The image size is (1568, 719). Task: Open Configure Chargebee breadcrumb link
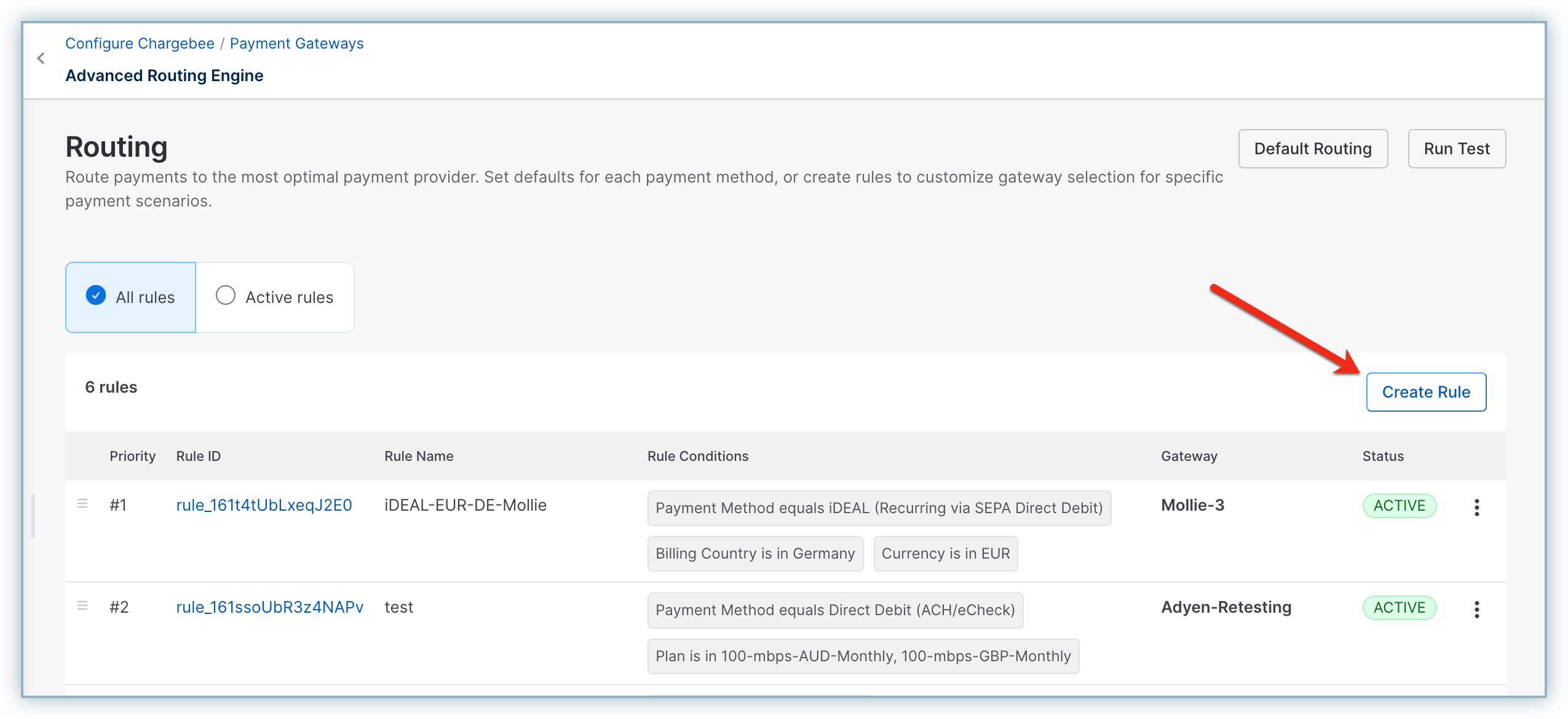click(x=140, y=44)
